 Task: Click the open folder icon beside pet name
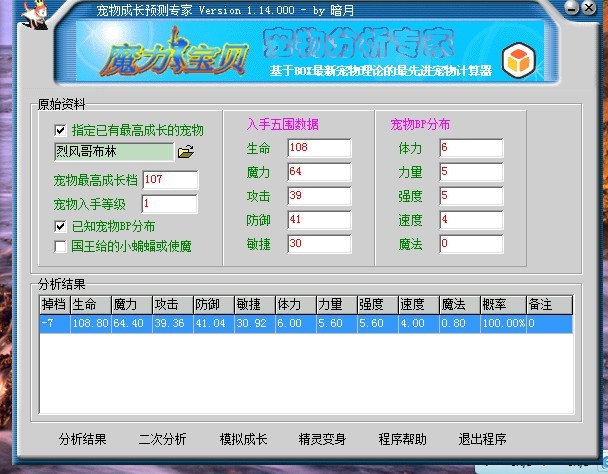coord(185,152)
